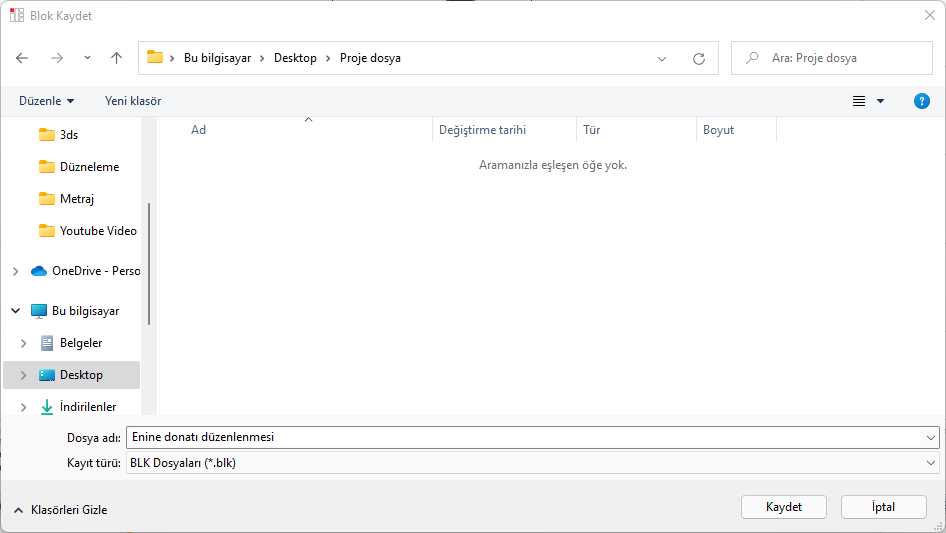The image size is (946, 533).
Task: Open the Dosya adı dropdown arrow
Action: pyautogui.click(x=930, y=438)
